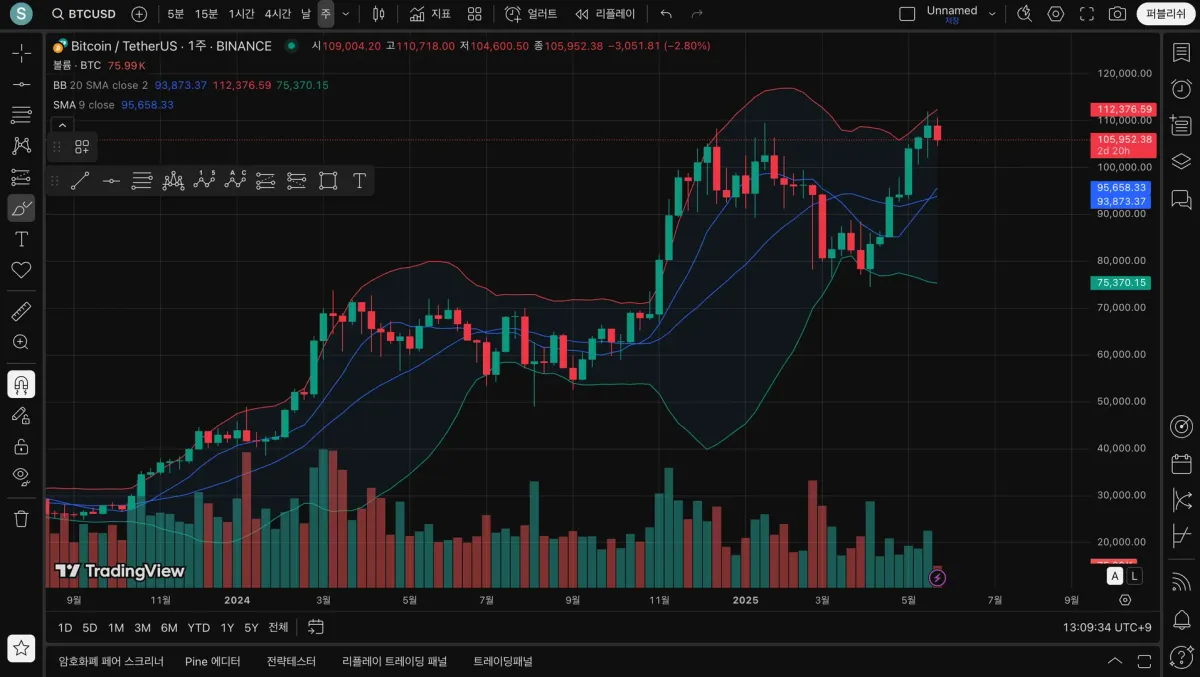Enter fullscreen mode from the top toolbar
Viewport: 1200px width, 677px height.
pyautogui.click(x=1087, y=14)
